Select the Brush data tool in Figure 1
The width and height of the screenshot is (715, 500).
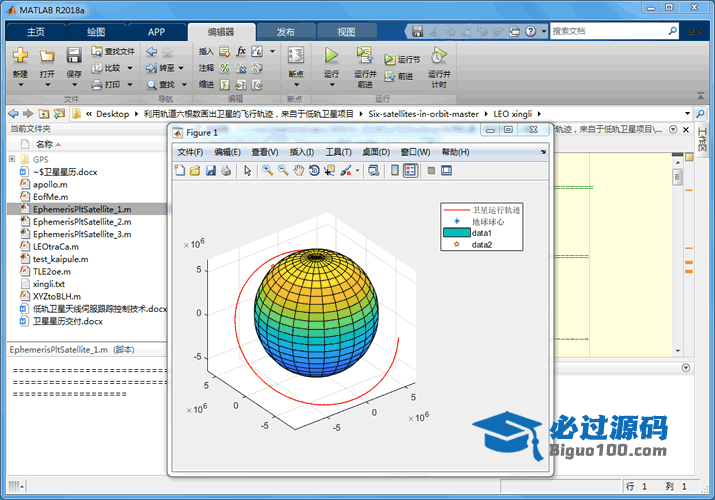click(346, 170)
